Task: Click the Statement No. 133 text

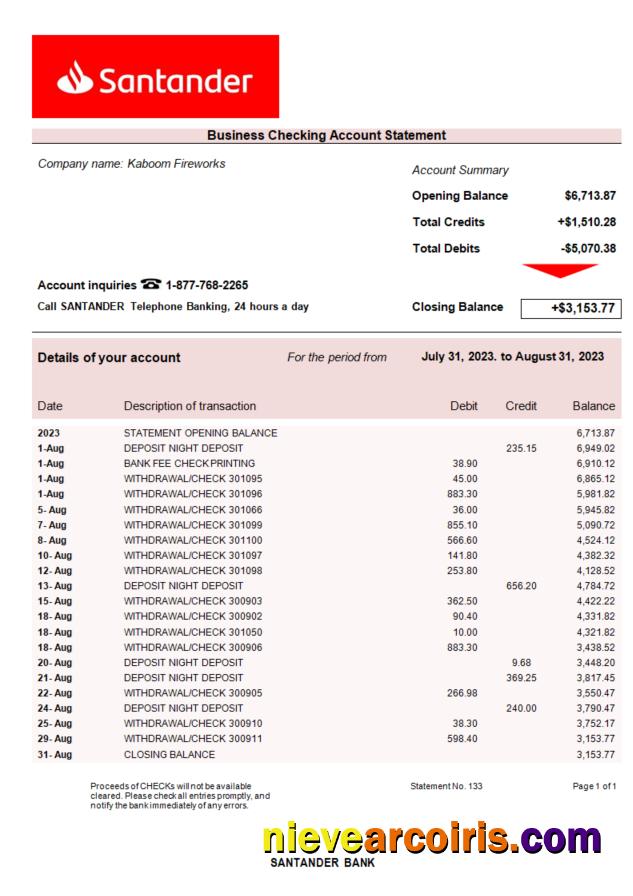Action: click(x=446, y=786)
